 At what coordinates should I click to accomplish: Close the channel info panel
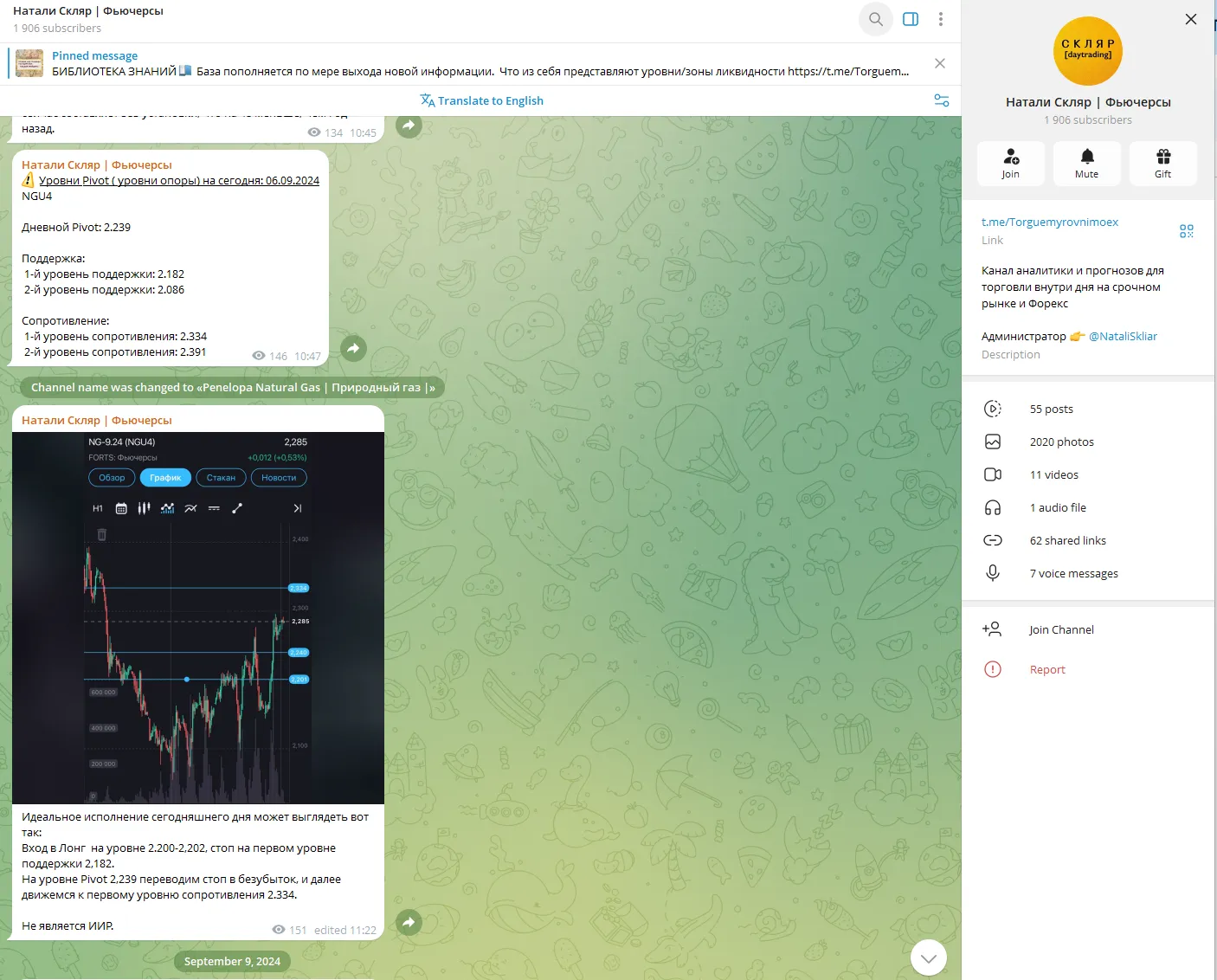pyautogui.click(x=1191, y=19)
